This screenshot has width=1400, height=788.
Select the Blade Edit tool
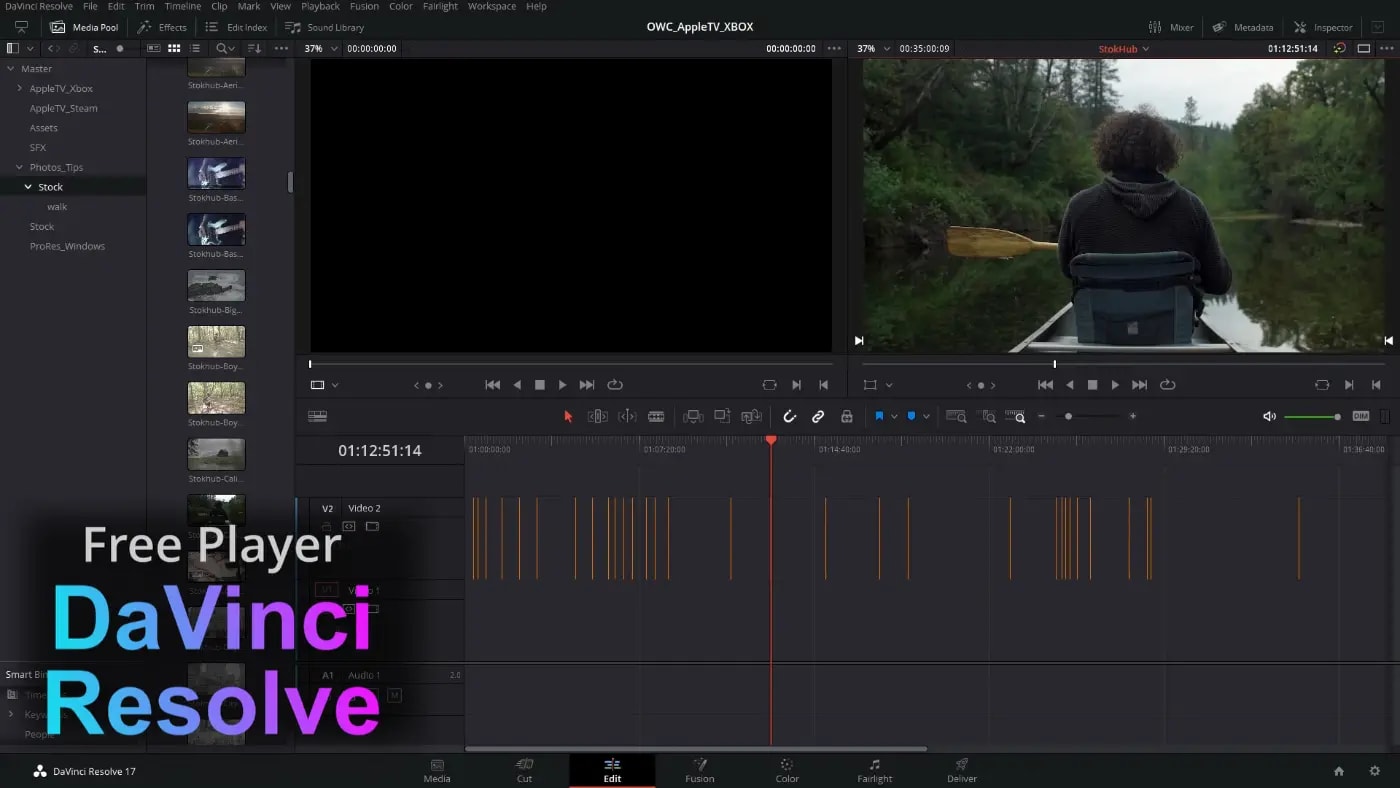tap(656, 416)
